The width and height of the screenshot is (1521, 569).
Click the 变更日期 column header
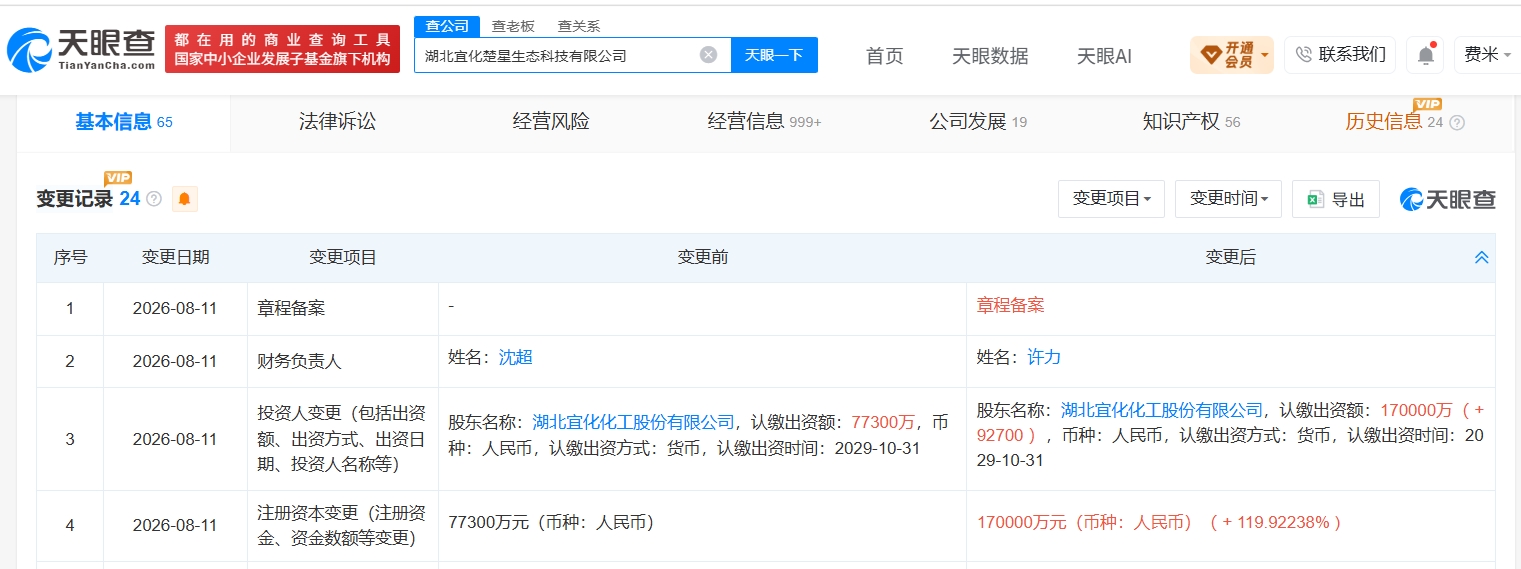click(x=175, y=258)
